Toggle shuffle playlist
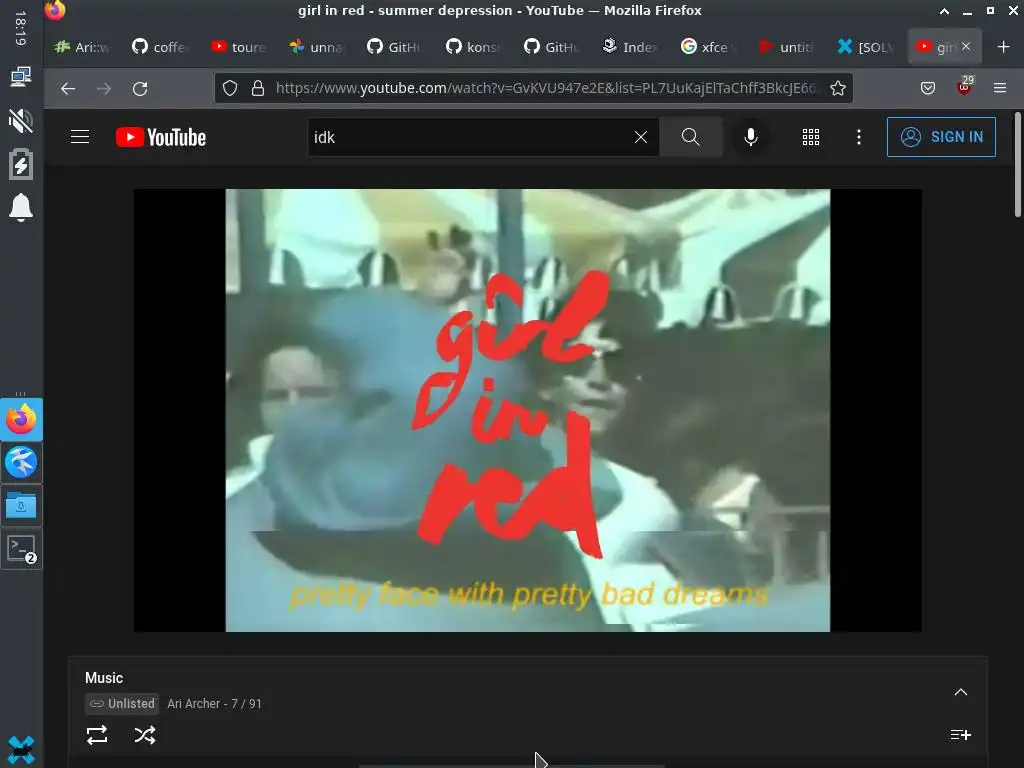Viewport: 1024px width, 768px height. coord(144,735)
